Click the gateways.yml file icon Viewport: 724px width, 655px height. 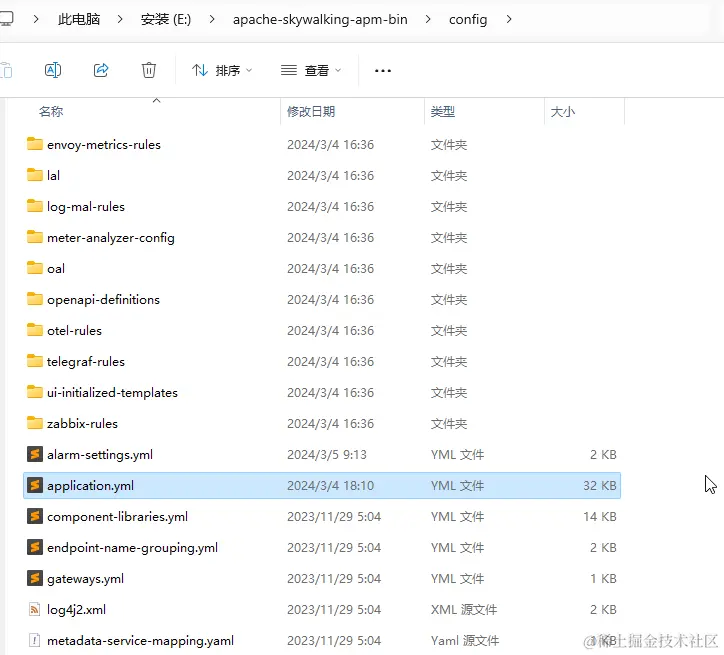[x=35, y=578]
